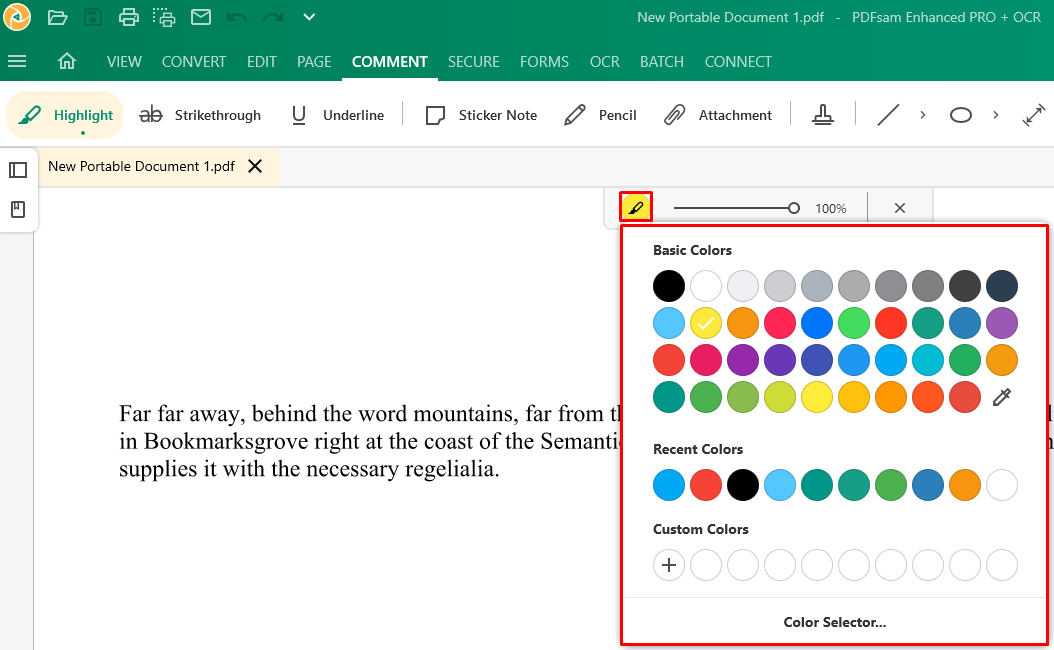Show the thumbnails side panel
1054x650 pixels.
pos(18,169)
